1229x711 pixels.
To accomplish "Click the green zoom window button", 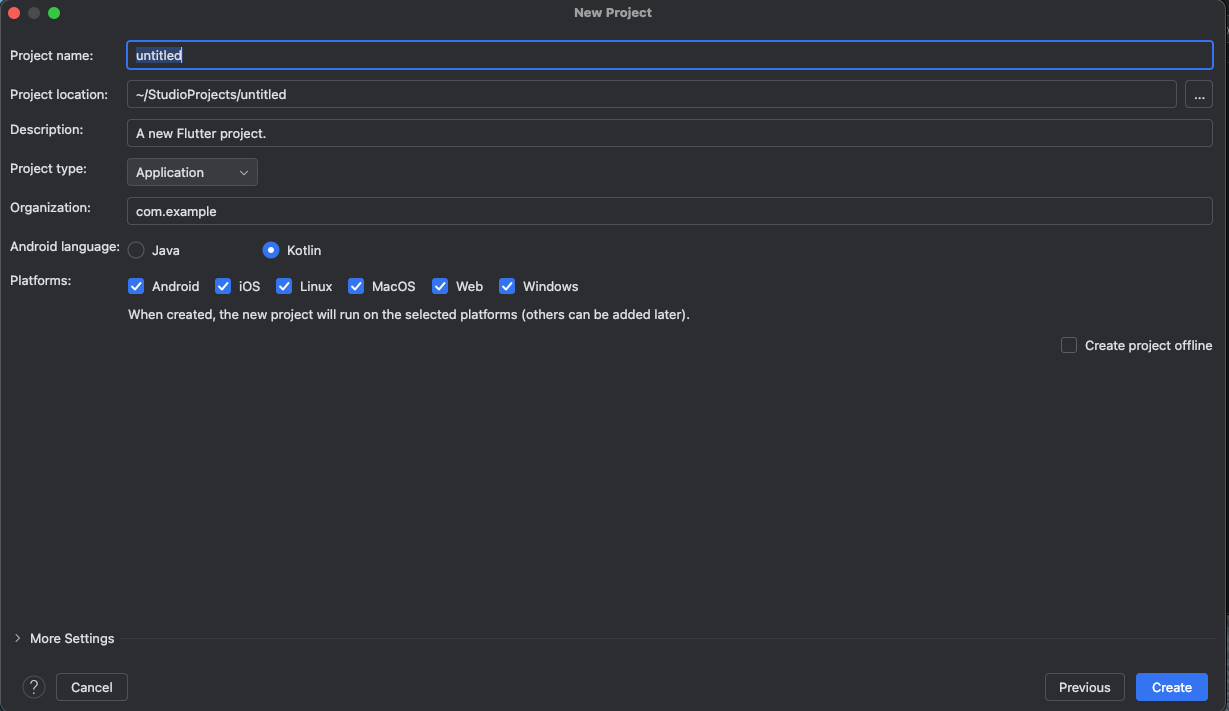I will tap(54, 13).
